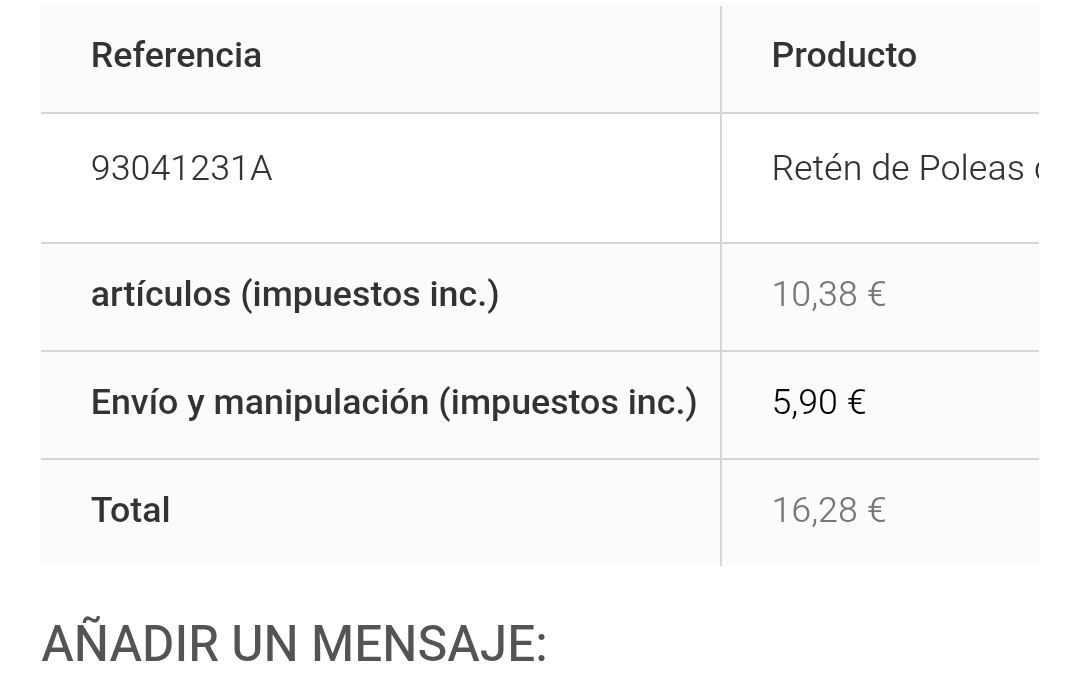
Task: Select reference number 93041231A
Action: (182, 169)
